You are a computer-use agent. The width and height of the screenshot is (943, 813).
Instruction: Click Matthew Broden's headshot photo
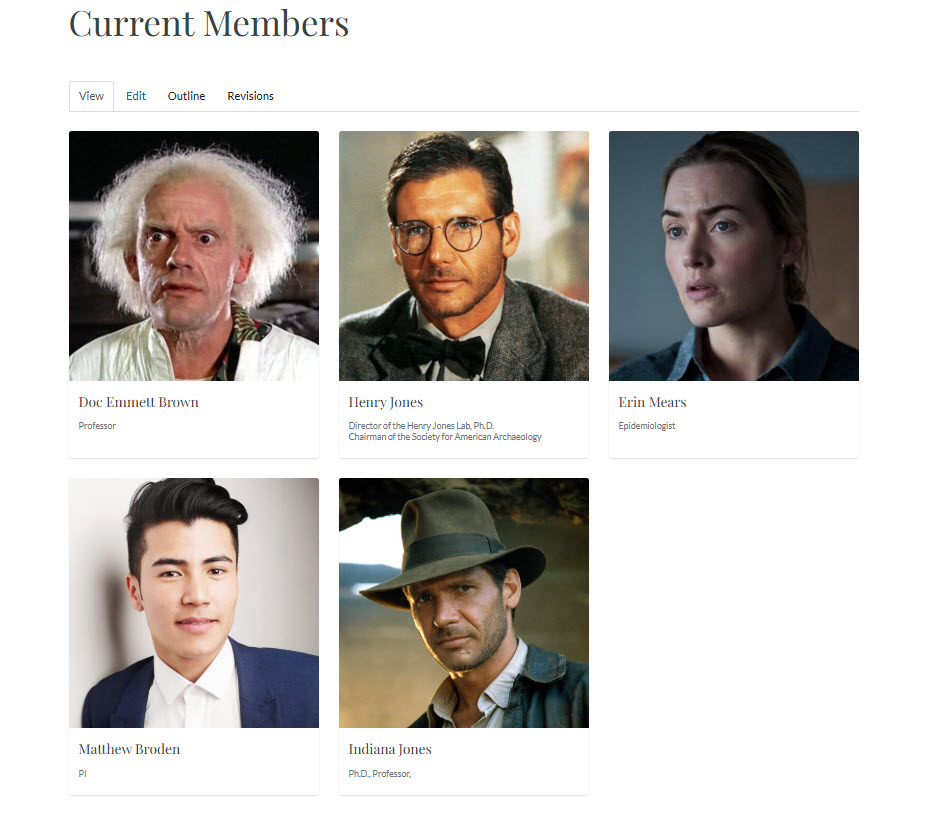tap(194, 603)
